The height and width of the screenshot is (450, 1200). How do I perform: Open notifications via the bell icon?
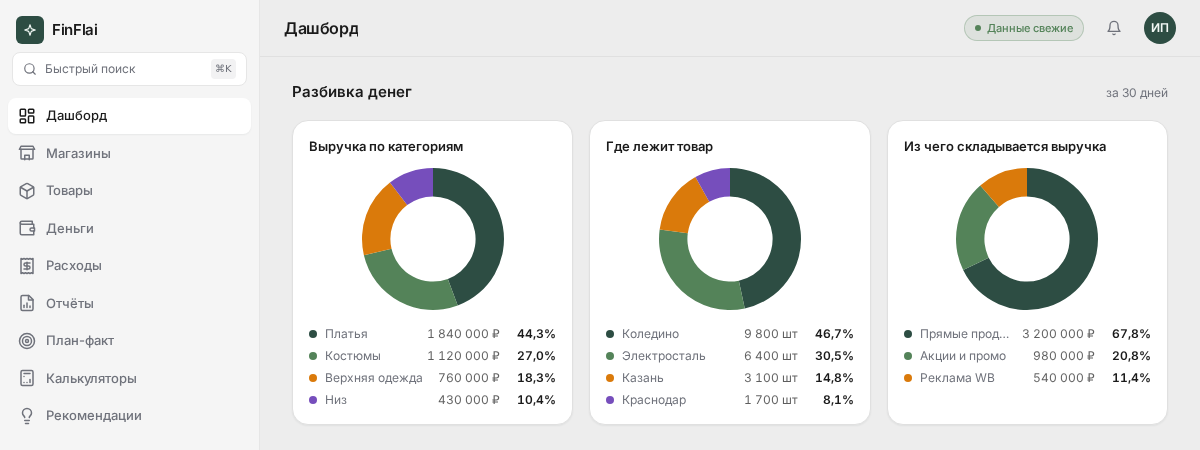(x=1114, y=28)
